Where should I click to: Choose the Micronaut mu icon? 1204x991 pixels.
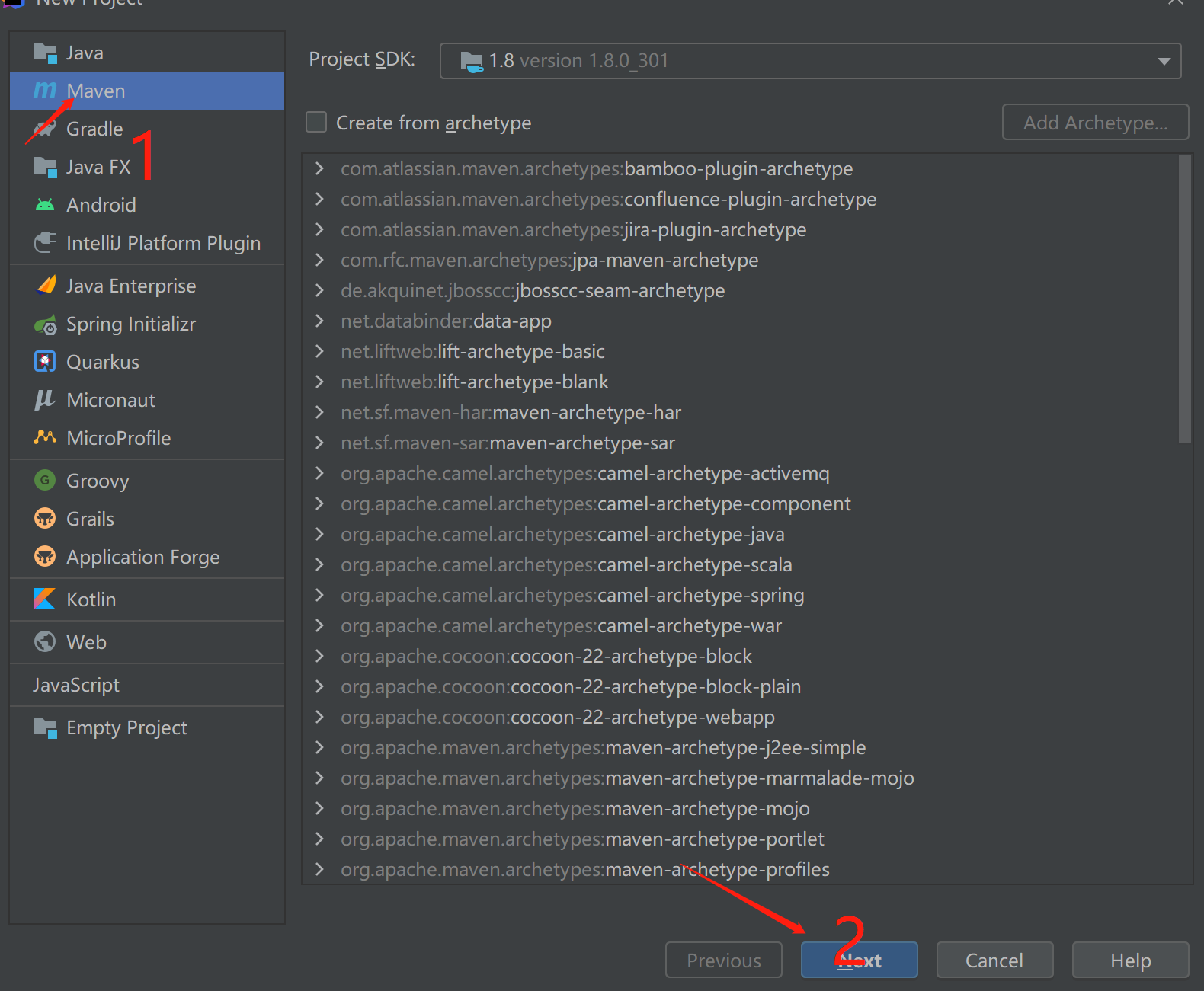(x=45, y=400)
